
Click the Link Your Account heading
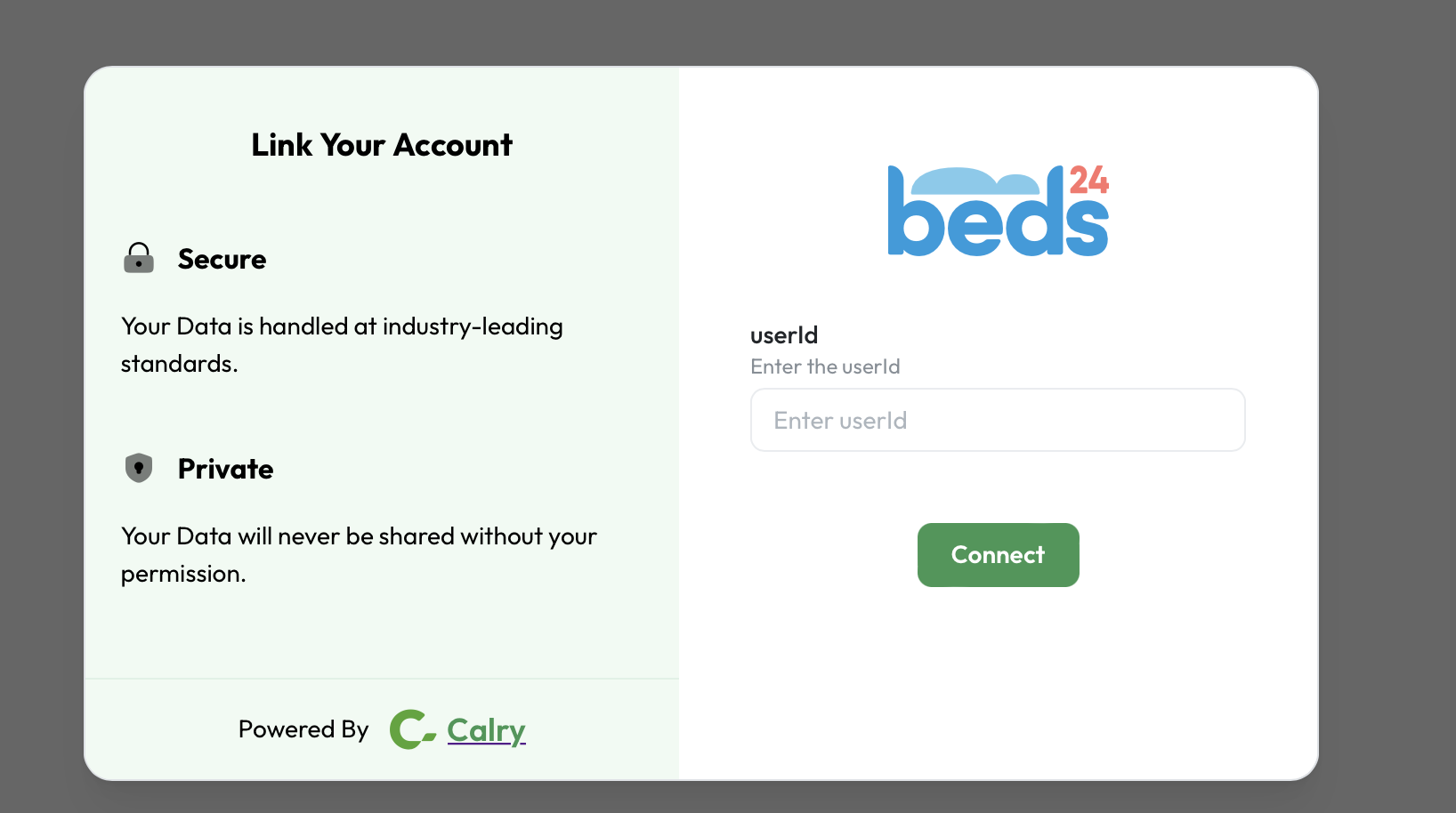381,144
